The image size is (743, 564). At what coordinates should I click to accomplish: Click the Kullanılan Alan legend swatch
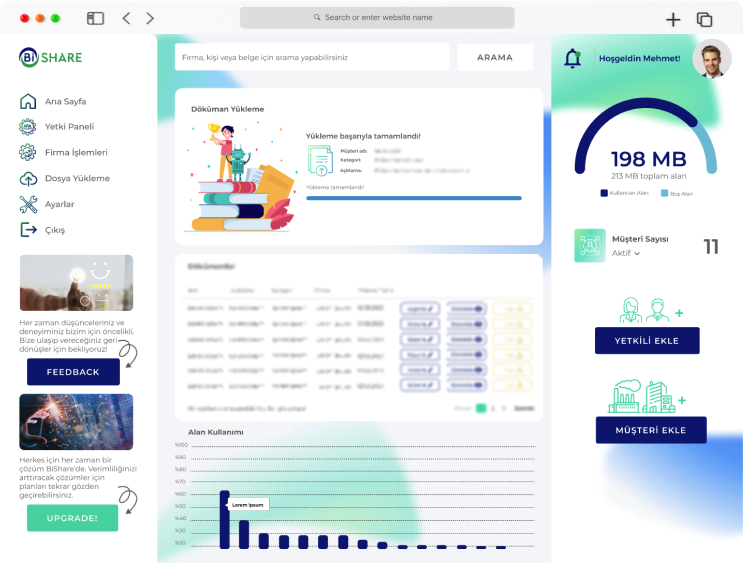(604, 193)
